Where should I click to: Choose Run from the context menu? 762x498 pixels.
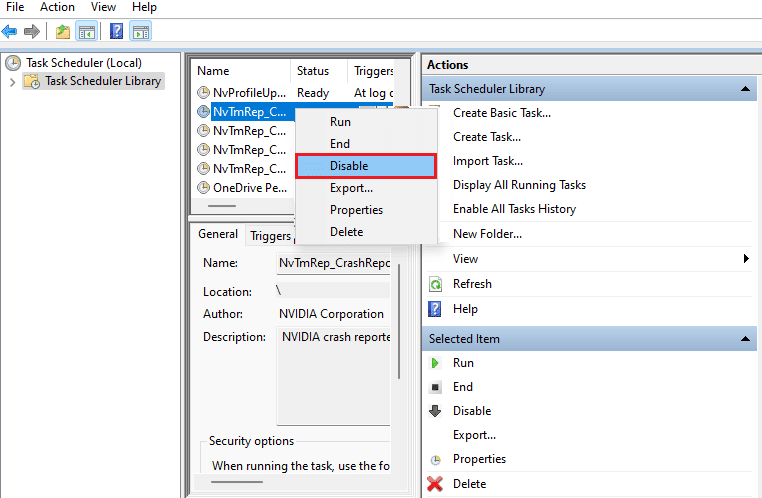click(366, 122)
